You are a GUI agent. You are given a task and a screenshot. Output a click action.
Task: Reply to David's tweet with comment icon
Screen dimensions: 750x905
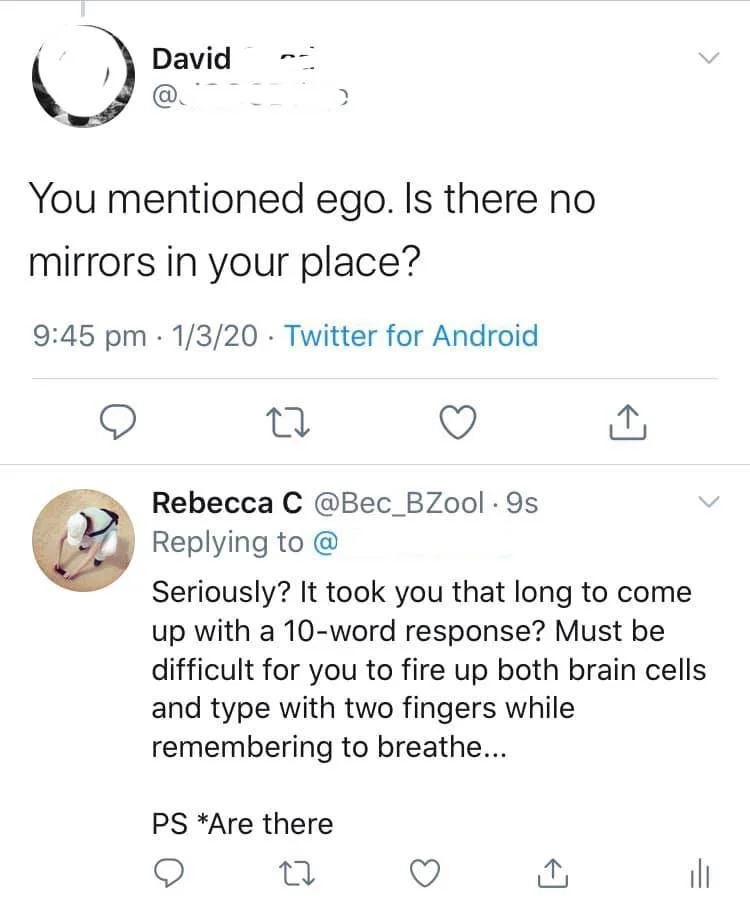click(118, 422)
